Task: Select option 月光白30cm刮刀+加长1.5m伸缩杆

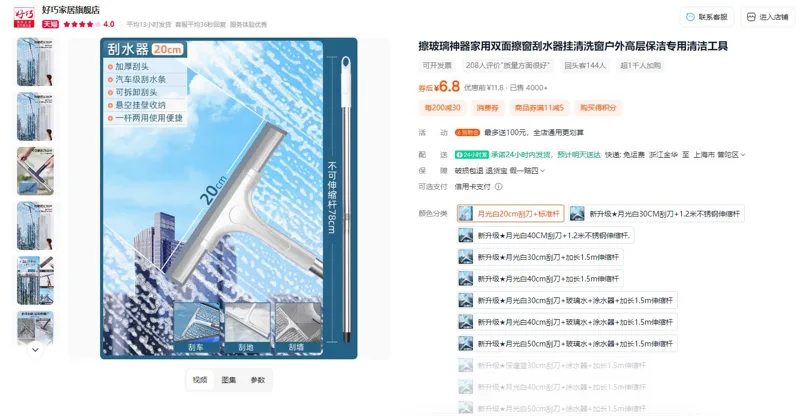Action: 540,257
